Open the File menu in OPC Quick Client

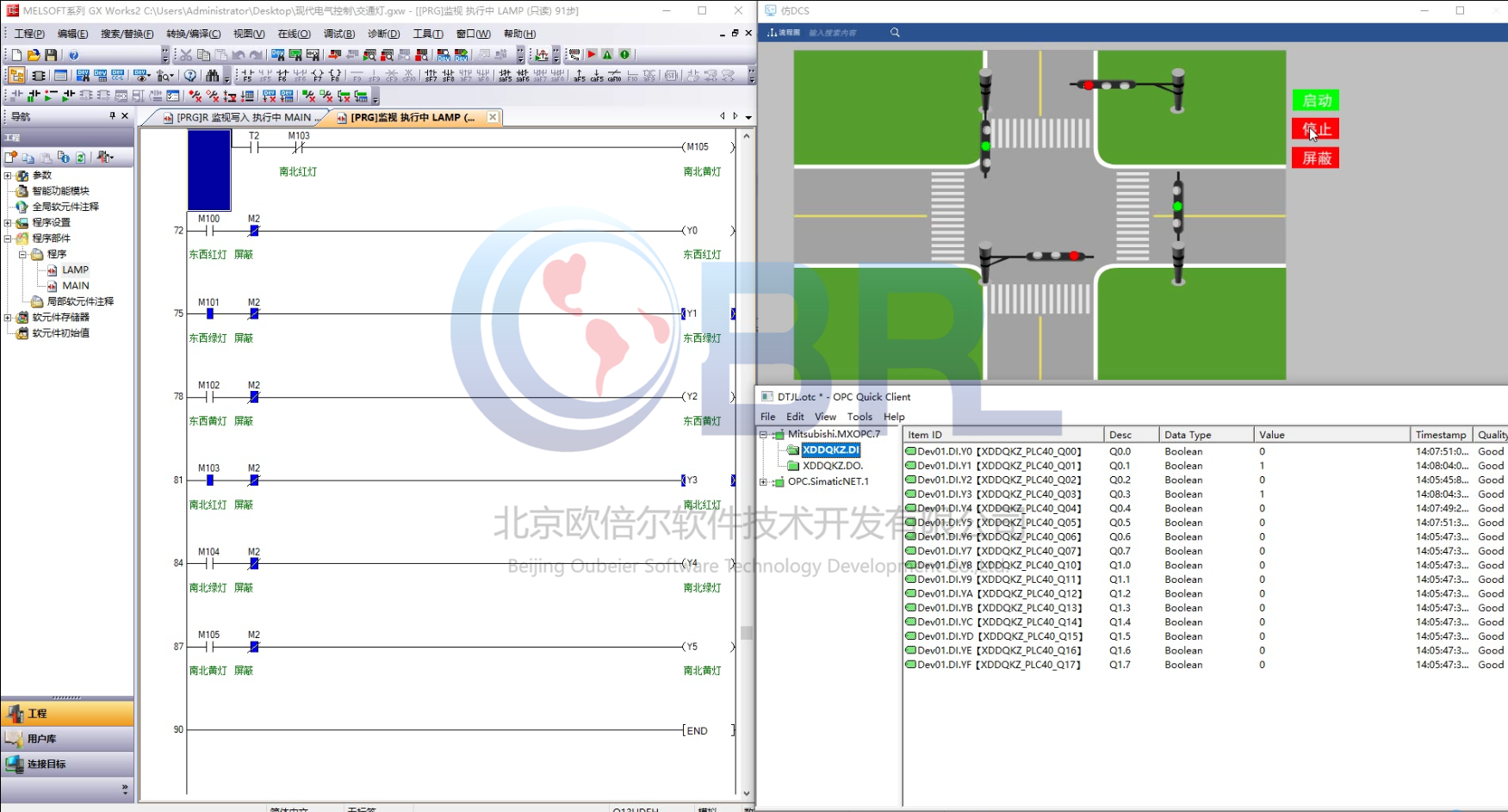point(767,417)
